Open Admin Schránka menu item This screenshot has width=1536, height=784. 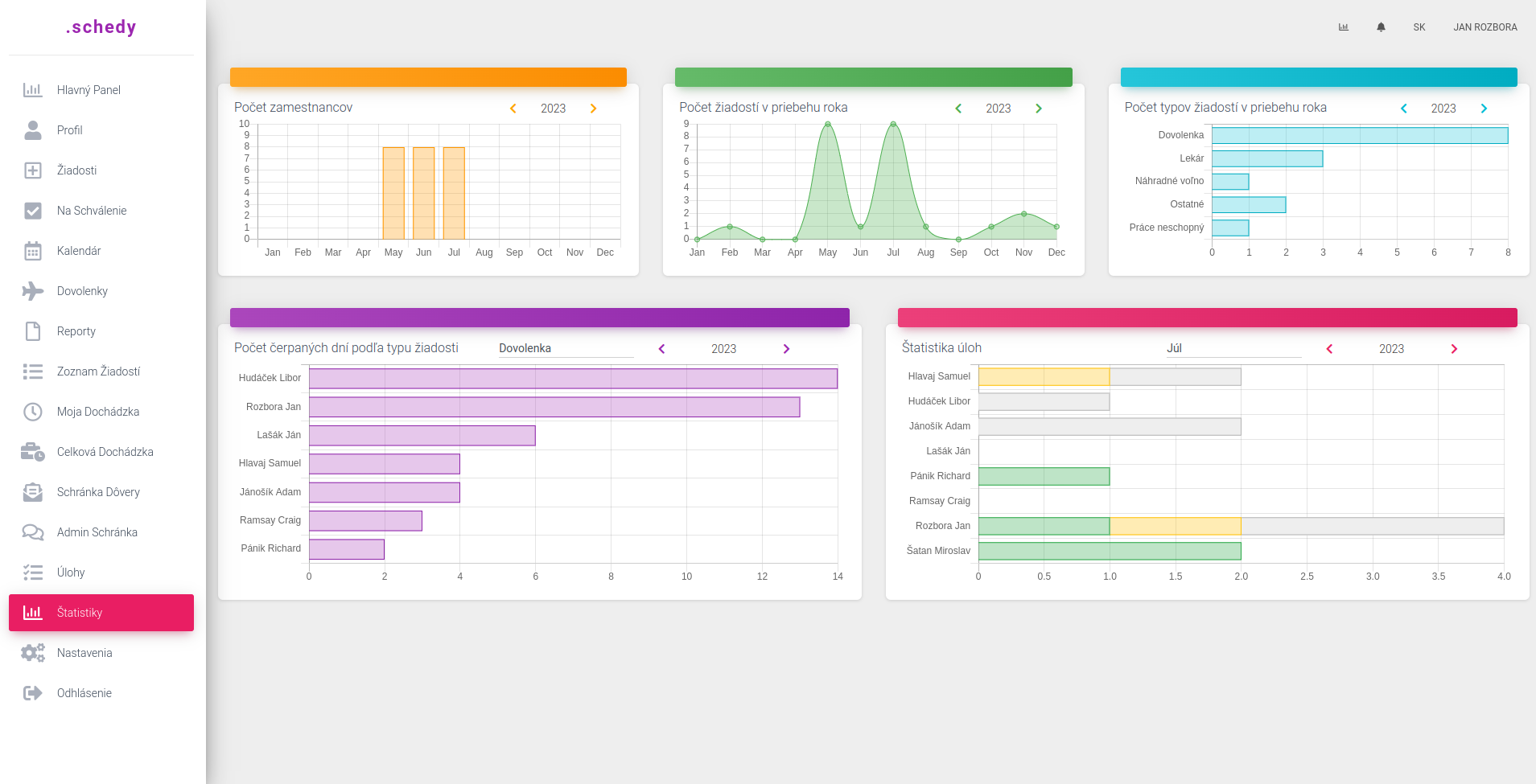point(101,532)
